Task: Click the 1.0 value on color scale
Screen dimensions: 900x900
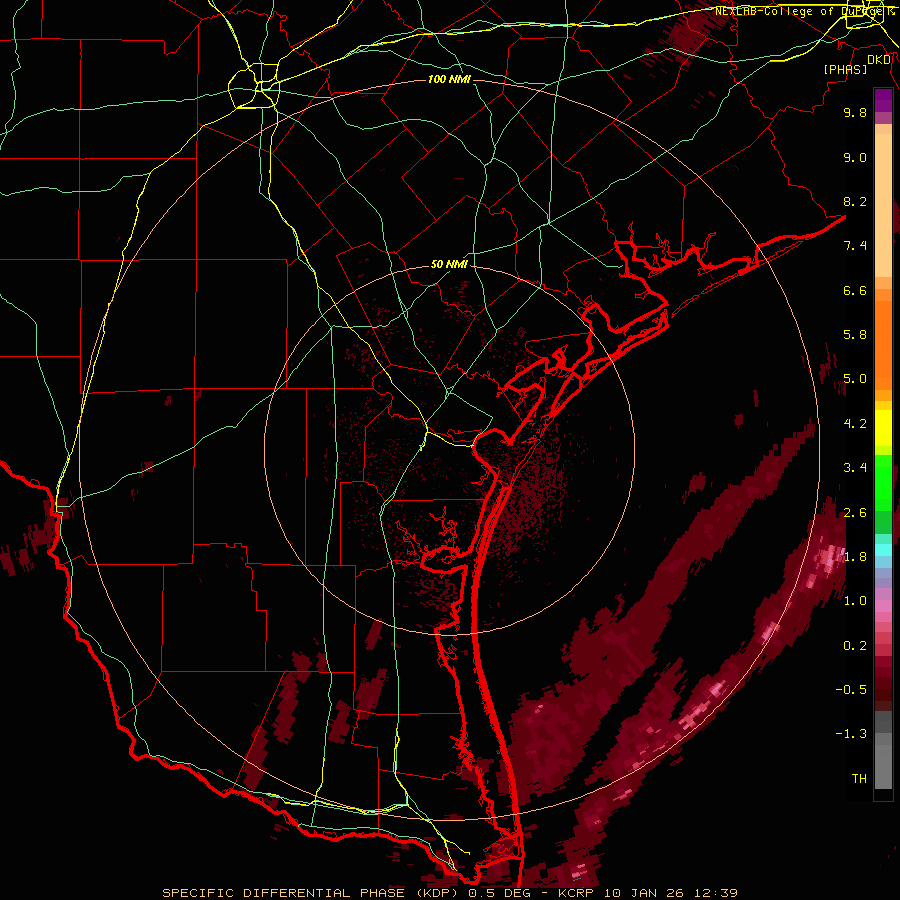Action: tap(855, 601)
